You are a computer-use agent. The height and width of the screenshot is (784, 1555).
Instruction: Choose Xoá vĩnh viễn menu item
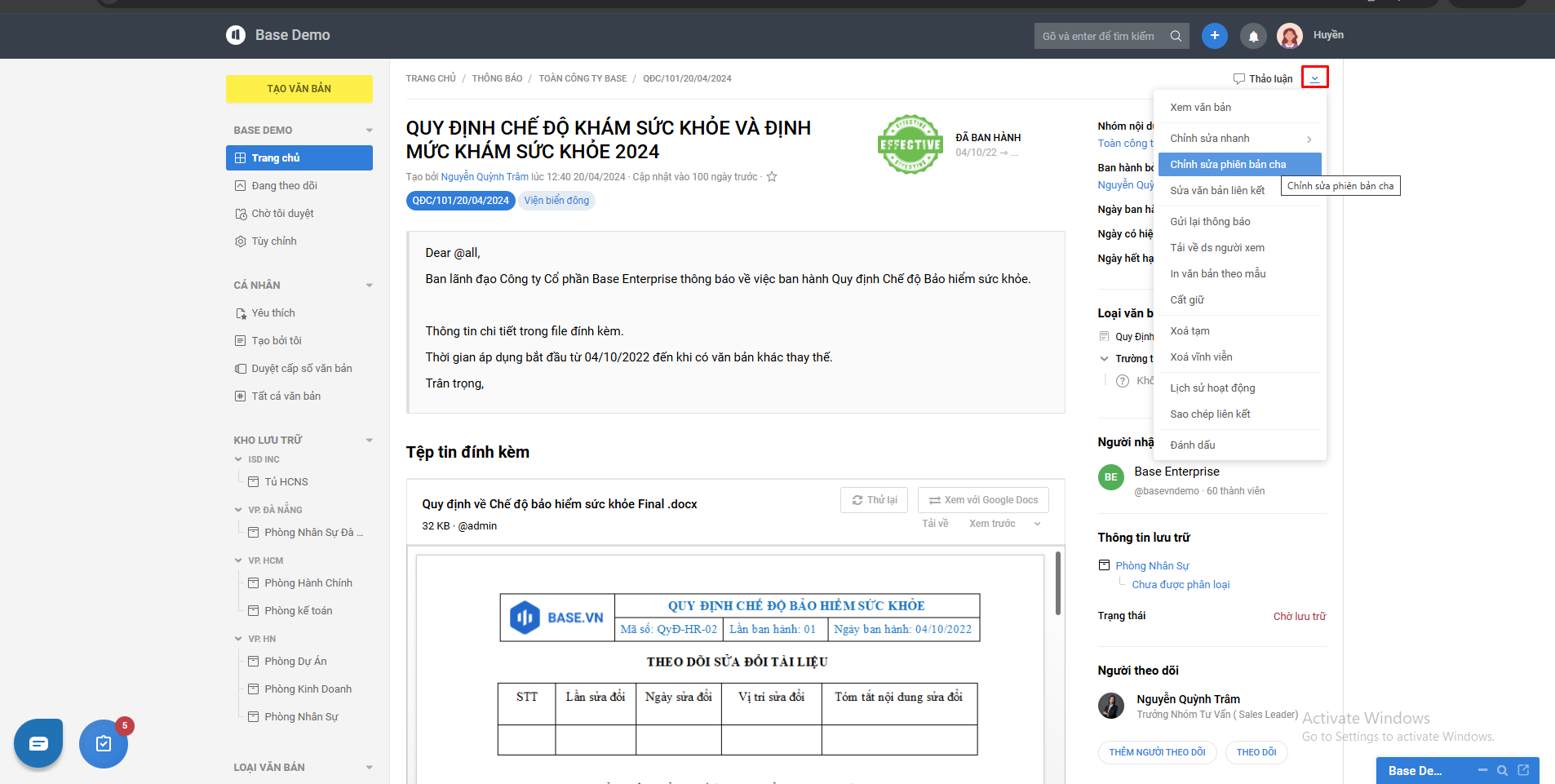click(1240, 357)
